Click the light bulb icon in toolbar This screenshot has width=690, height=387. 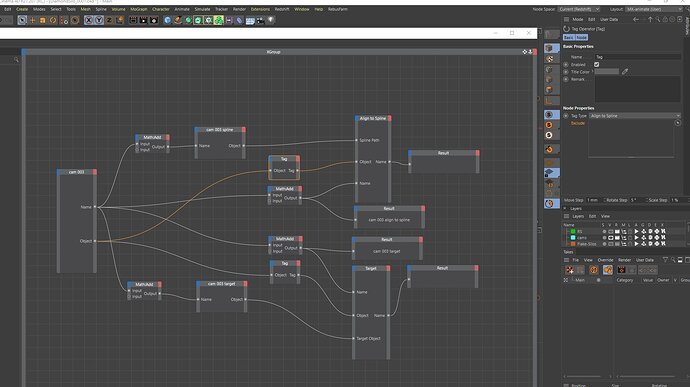pyautogui.click(x=271, y=20)
